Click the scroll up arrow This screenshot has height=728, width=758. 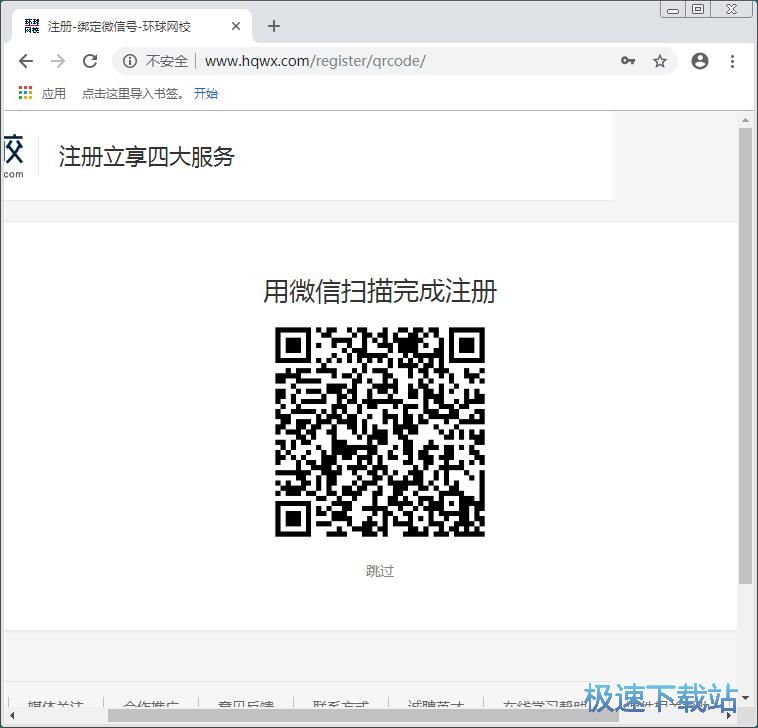click(745, 120)
